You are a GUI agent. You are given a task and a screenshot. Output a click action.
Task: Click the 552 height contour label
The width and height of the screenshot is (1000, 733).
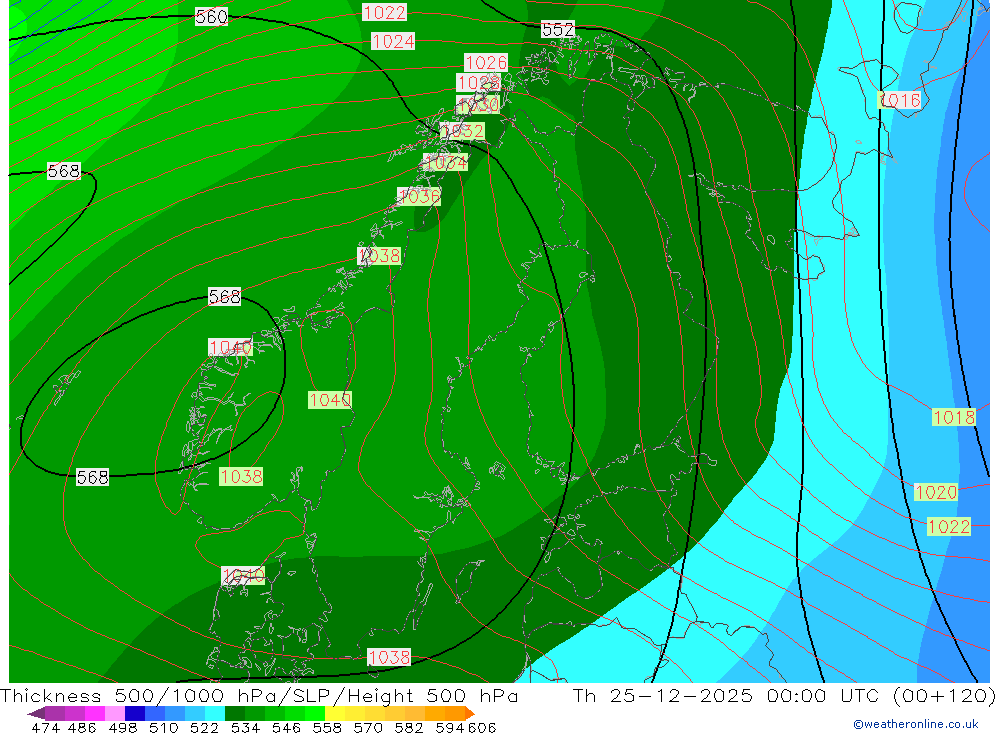[558, 29]
